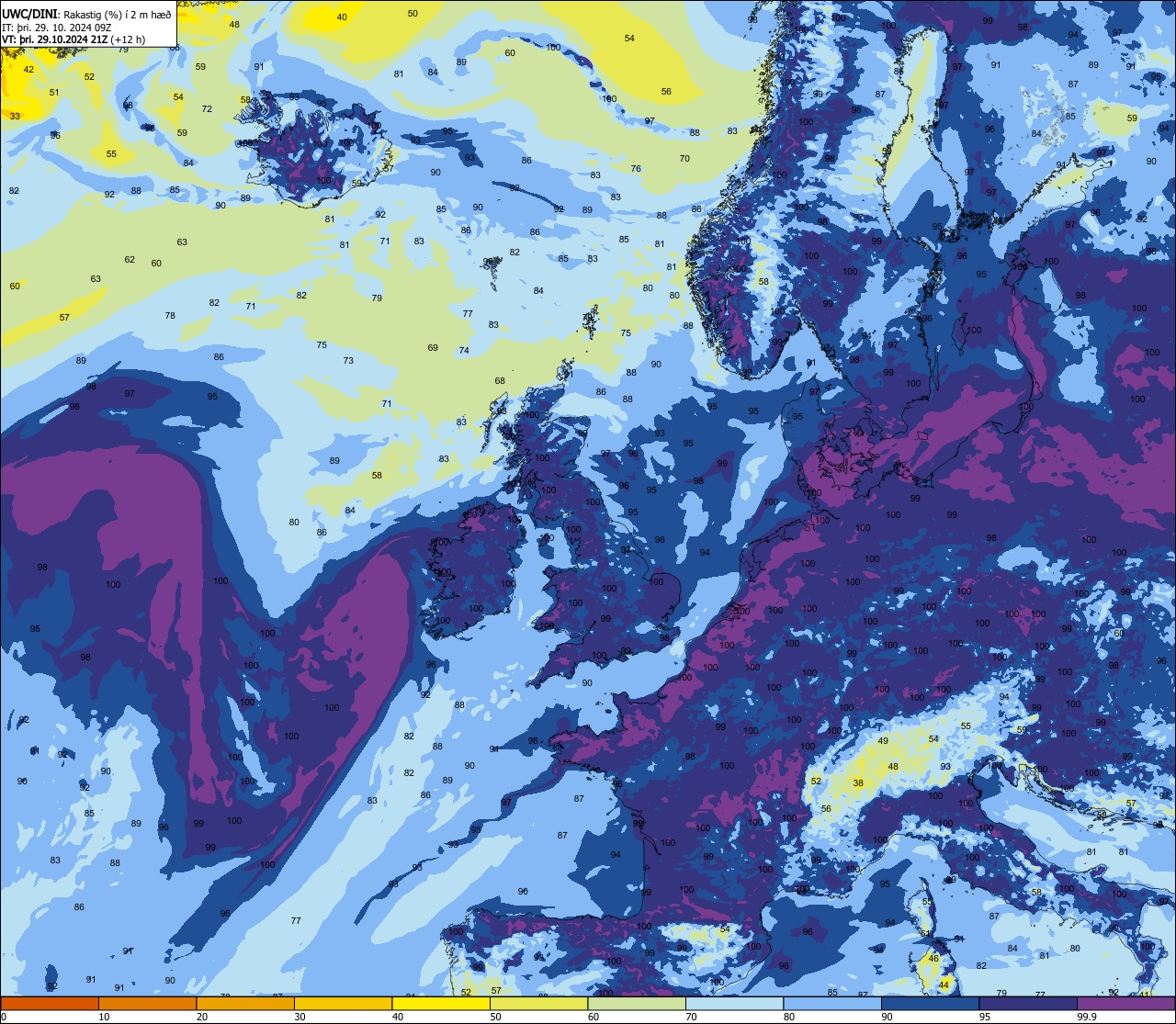Click the 80–90% medium blue legend swatch

pyautogui.click(x=832, y=1003)
